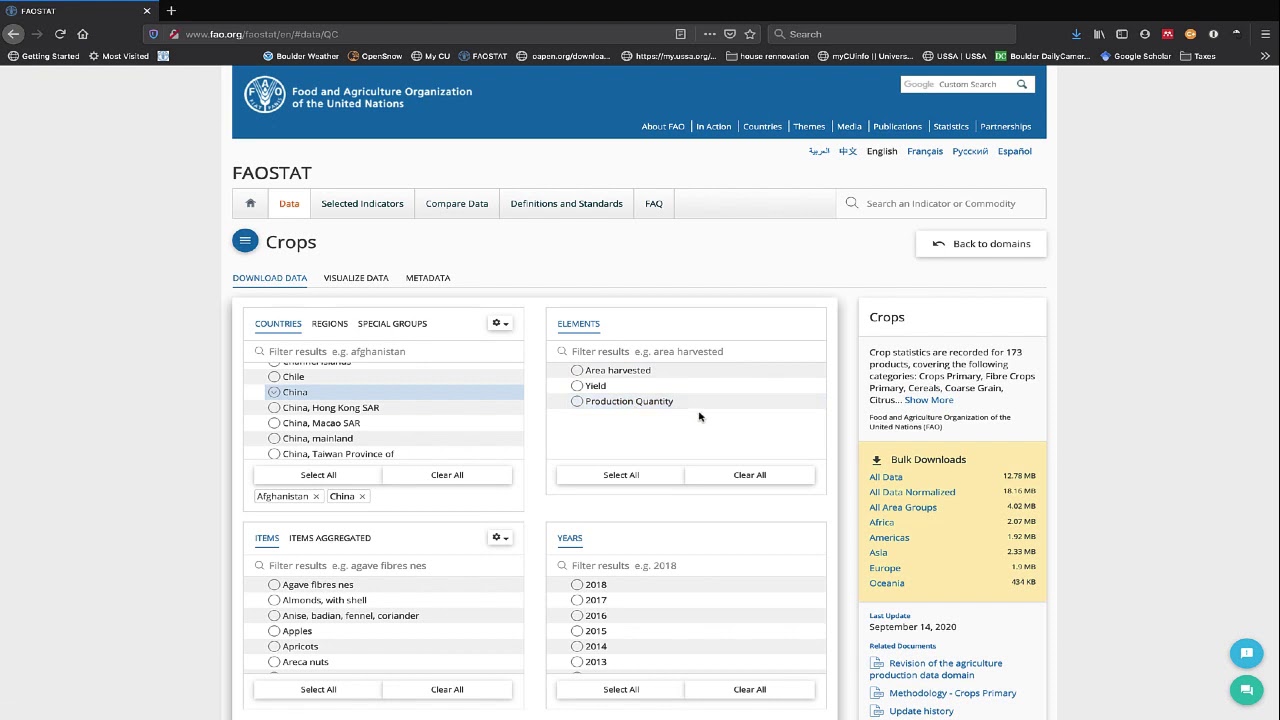Open a new browser tab

pyautogui.click(x=171, y=11)
